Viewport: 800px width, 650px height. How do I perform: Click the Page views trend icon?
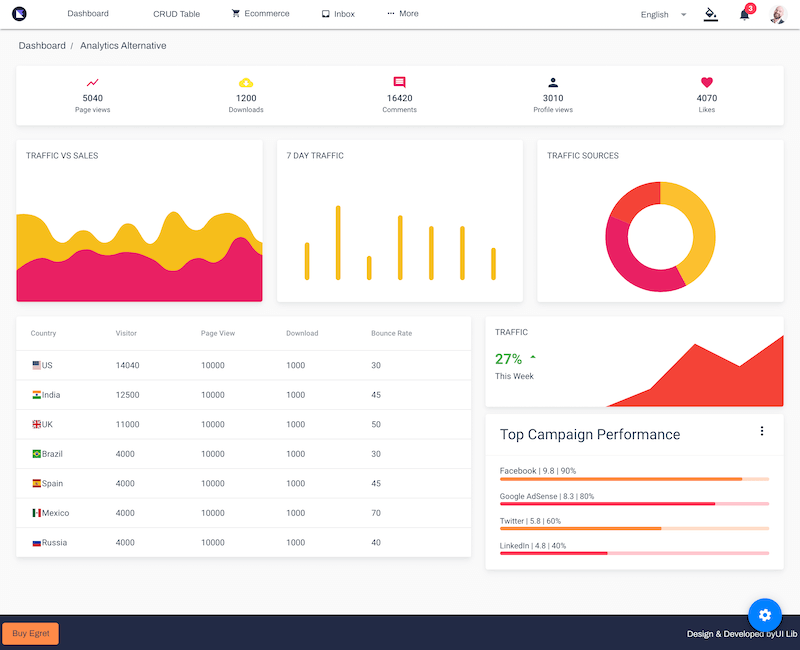point(92,83)
